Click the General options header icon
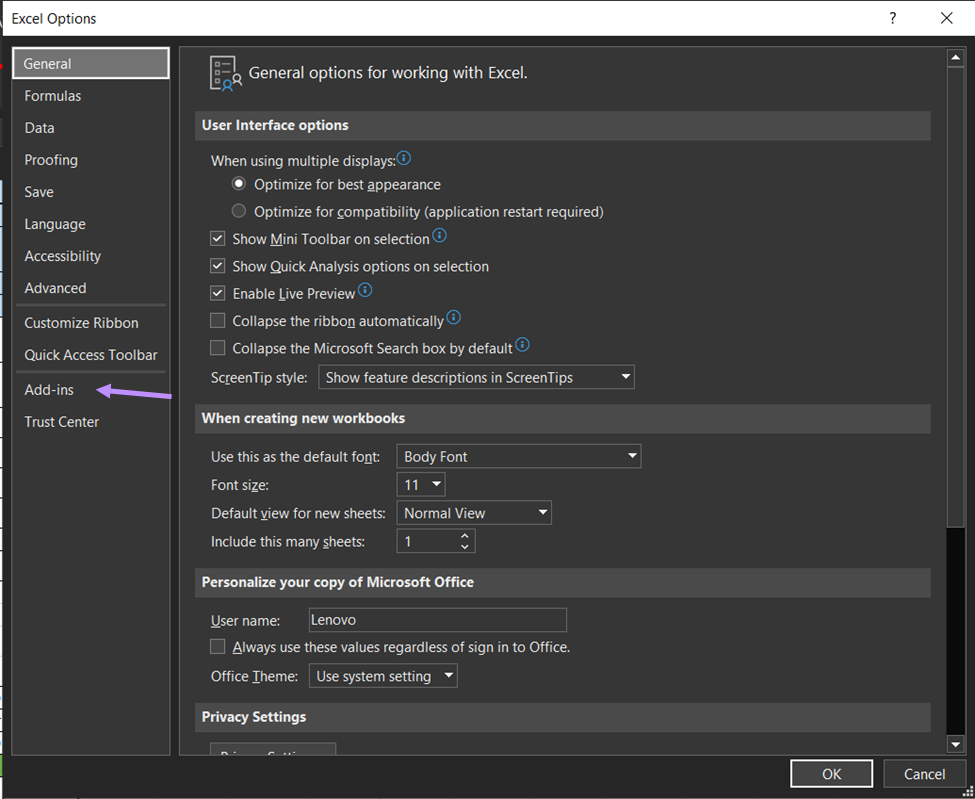The height and width of the screenshot is (799, 975). pyautogui.click(x=224, y=73)
